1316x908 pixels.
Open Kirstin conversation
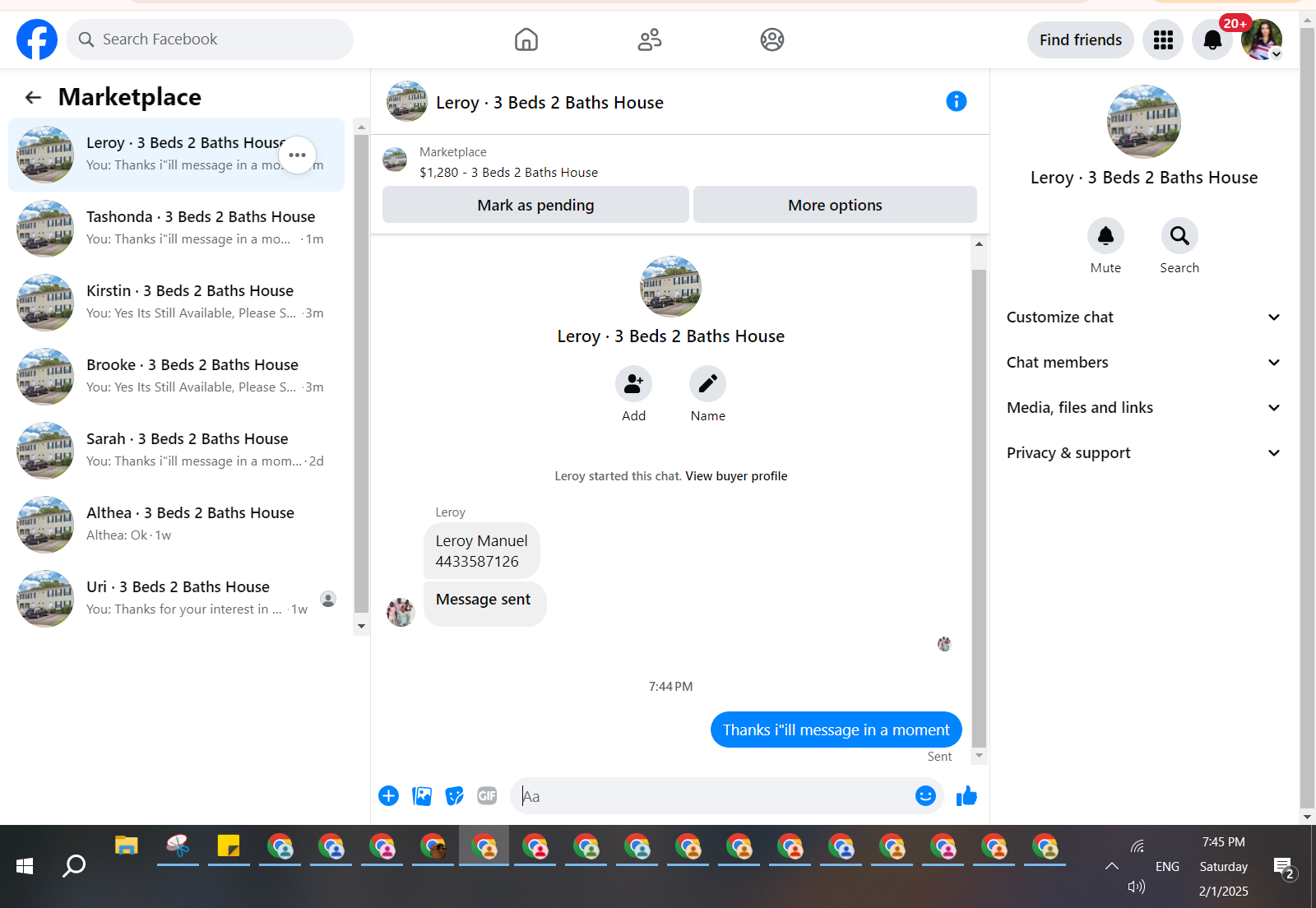click(x=176, y=303)
